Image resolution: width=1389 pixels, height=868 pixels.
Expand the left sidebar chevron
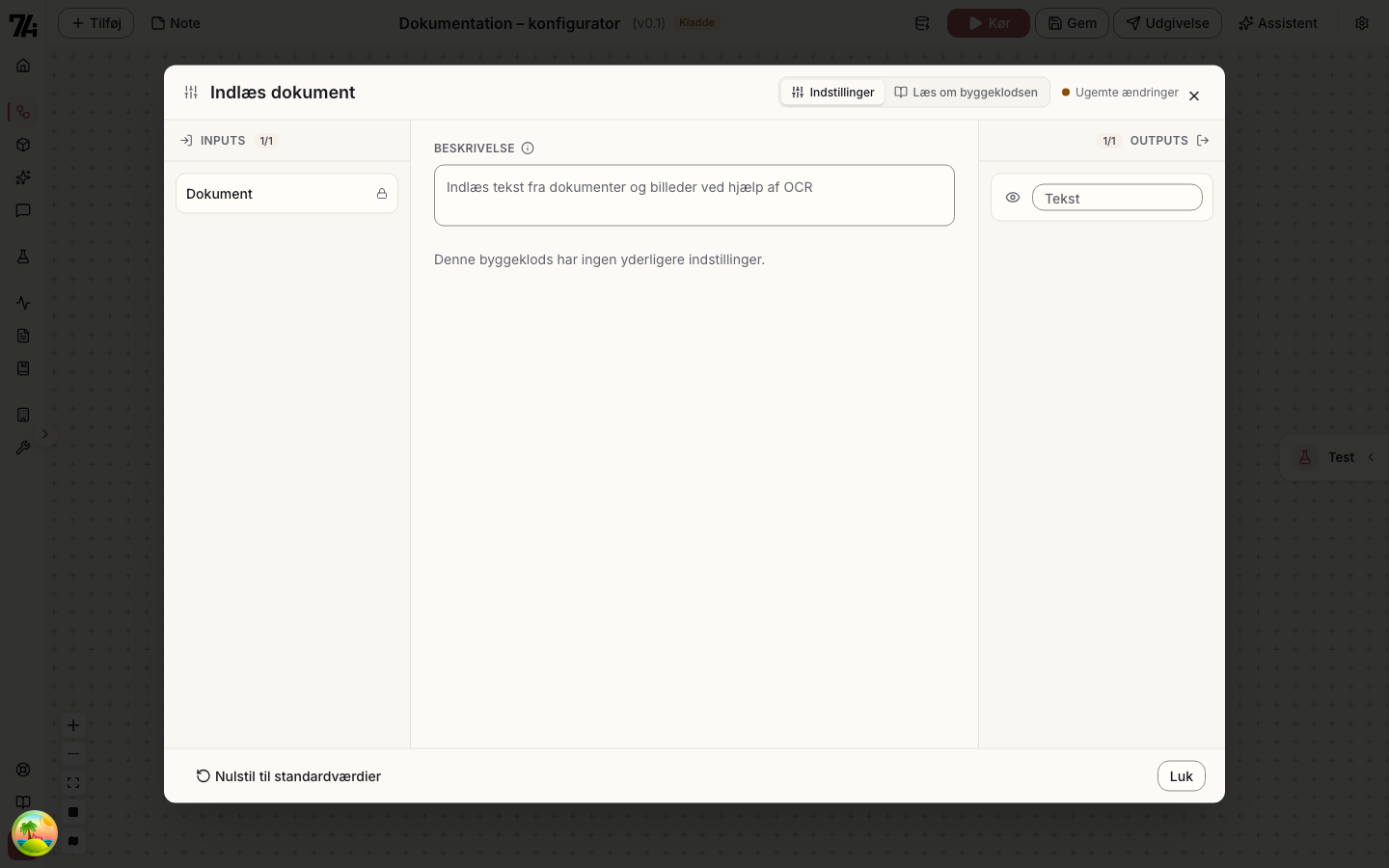[44, 434]
